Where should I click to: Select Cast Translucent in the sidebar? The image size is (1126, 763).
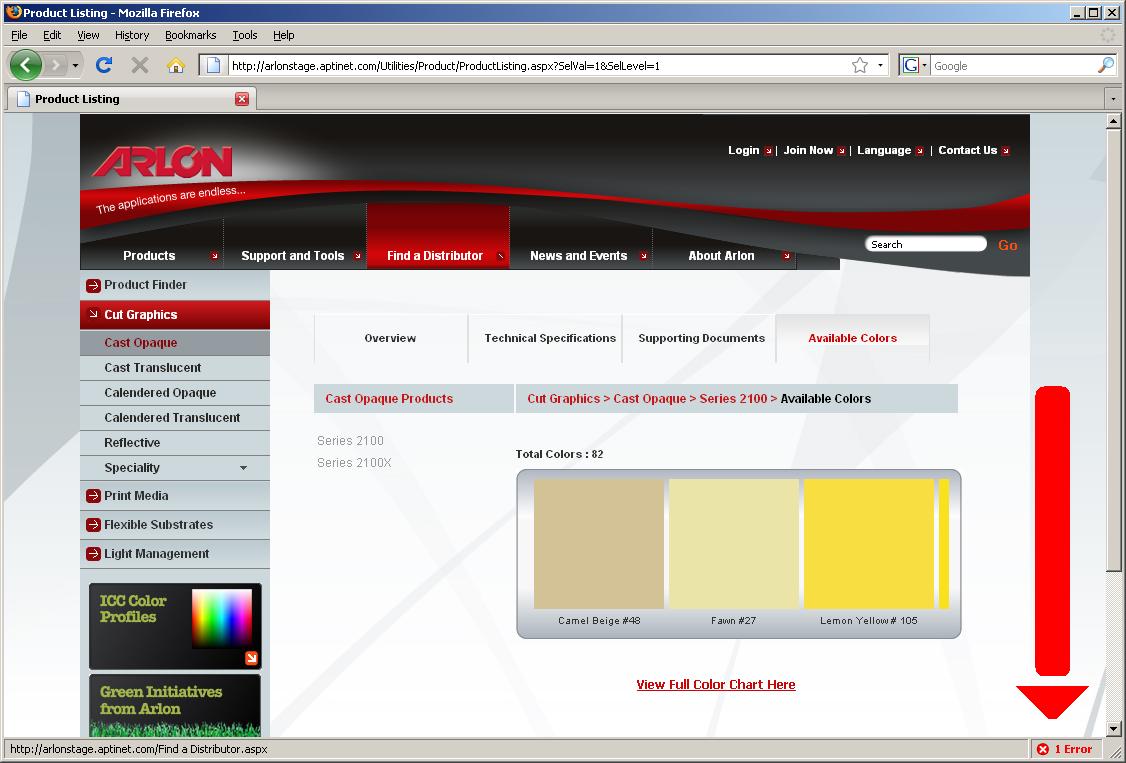click(175, 368)
